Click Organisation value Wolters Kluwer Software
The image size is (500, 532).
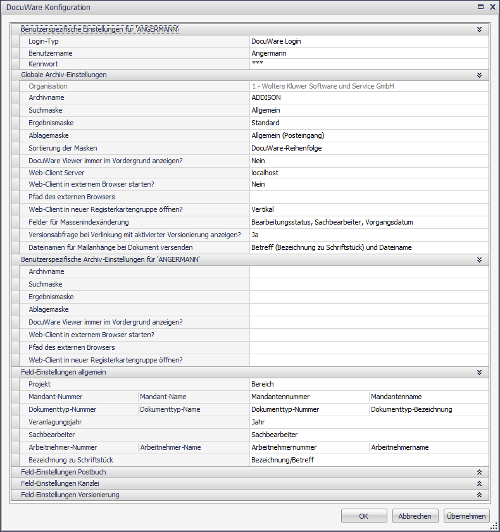click(369, 86)
